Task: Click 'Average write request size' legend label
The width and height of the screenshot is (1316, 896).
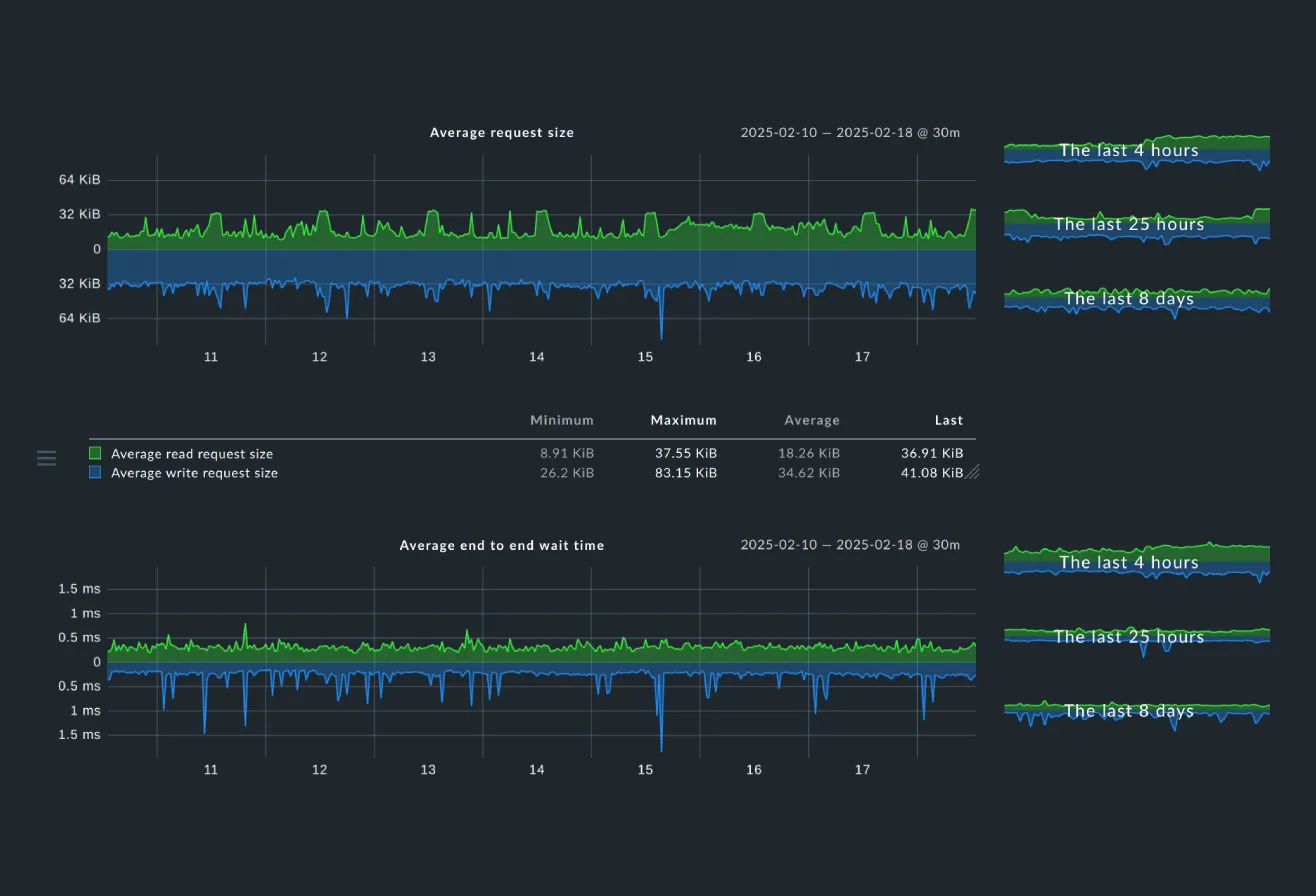Action: [194, 473]
